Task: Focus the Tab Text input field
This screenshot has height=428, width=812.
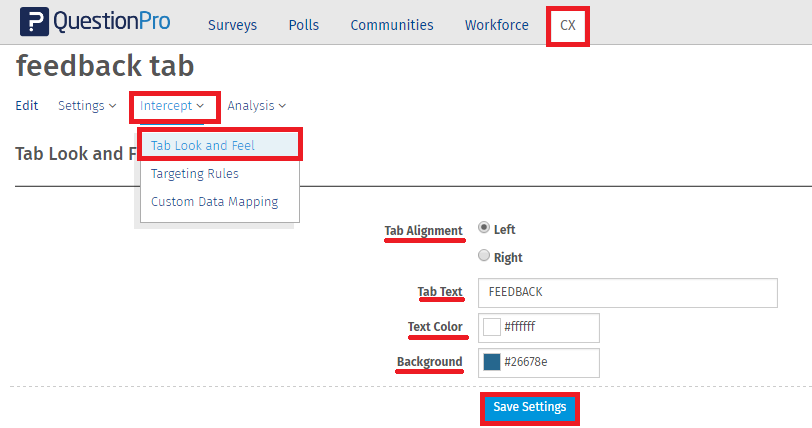Action: [x=628, y=293]
